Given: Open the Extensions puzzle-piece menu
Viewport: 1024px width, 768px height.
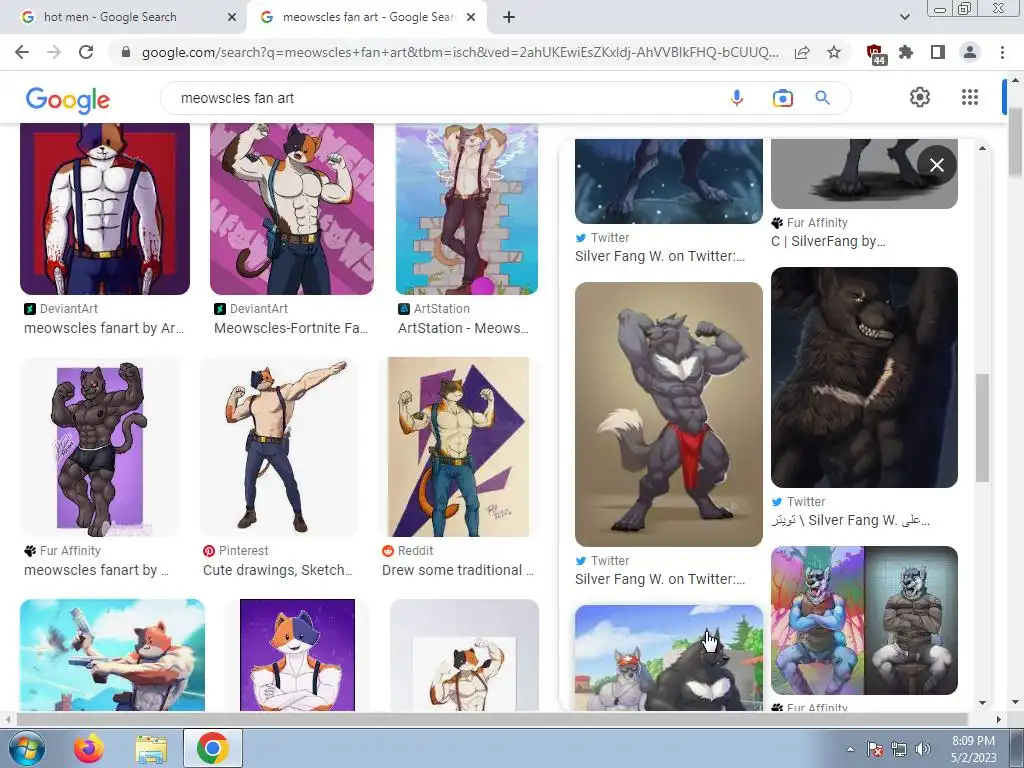Looking at the screenshot, I should [x=906, y=52].
